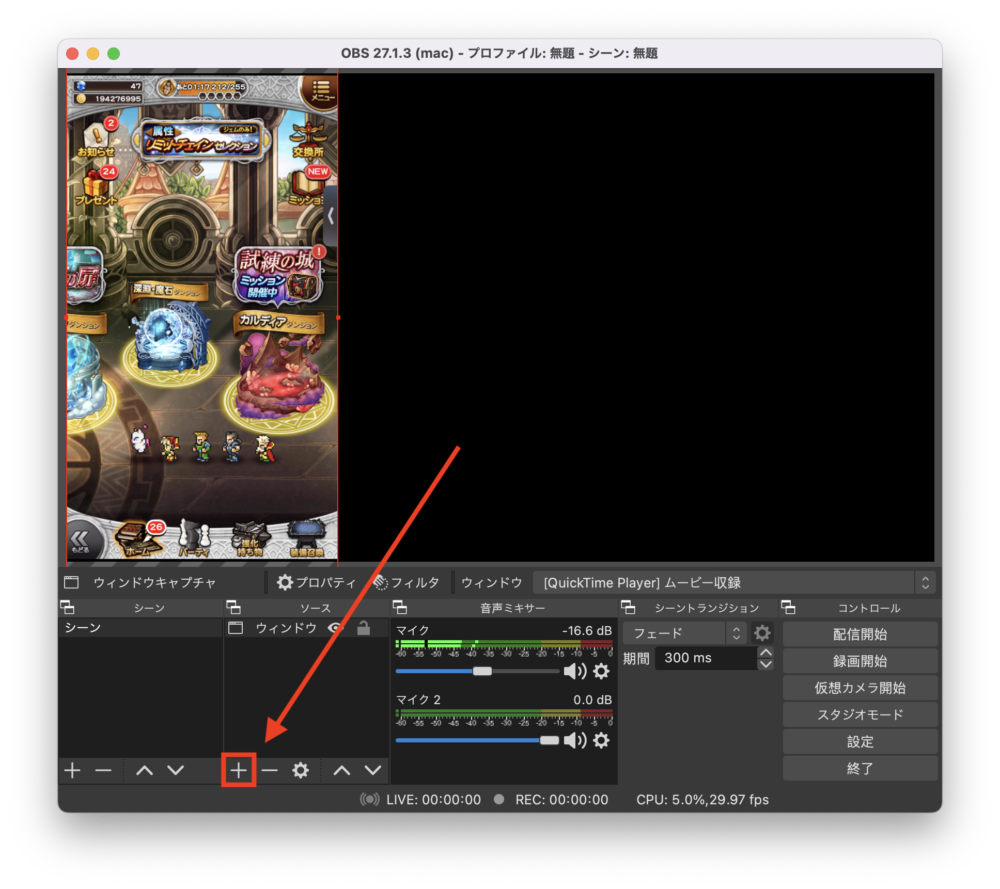Increase transition duration with up arrow
Image resolution: width=1000 pixels, height=889 pixels.
coord(766,652)
